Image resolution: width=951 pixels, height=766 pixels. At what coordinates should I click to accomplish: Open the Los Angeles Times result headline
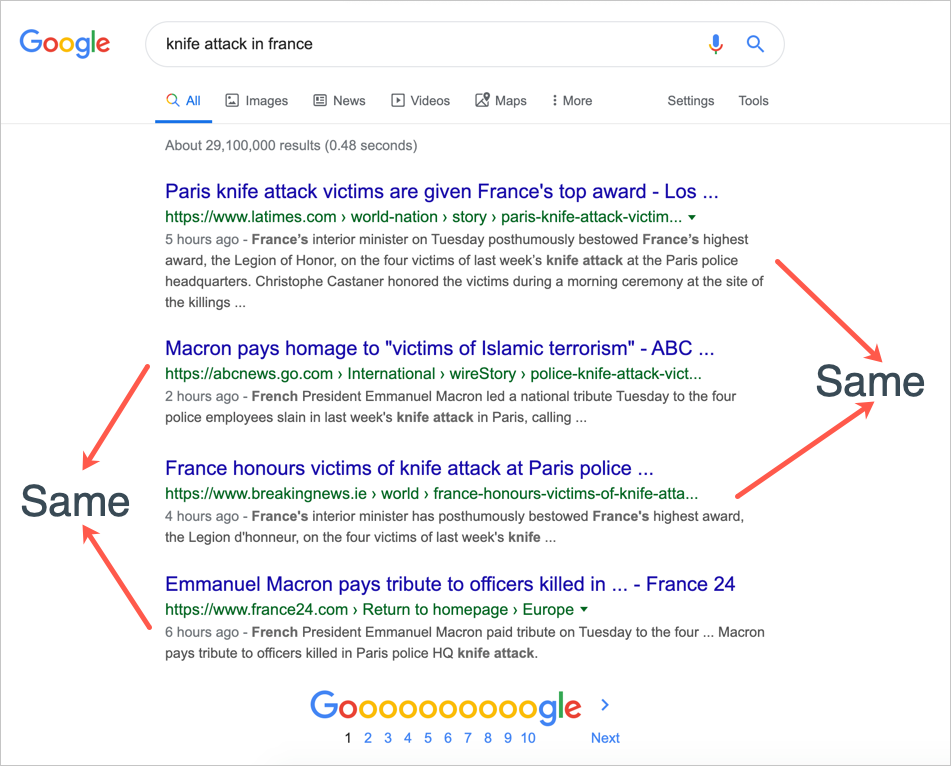(441, 192)
